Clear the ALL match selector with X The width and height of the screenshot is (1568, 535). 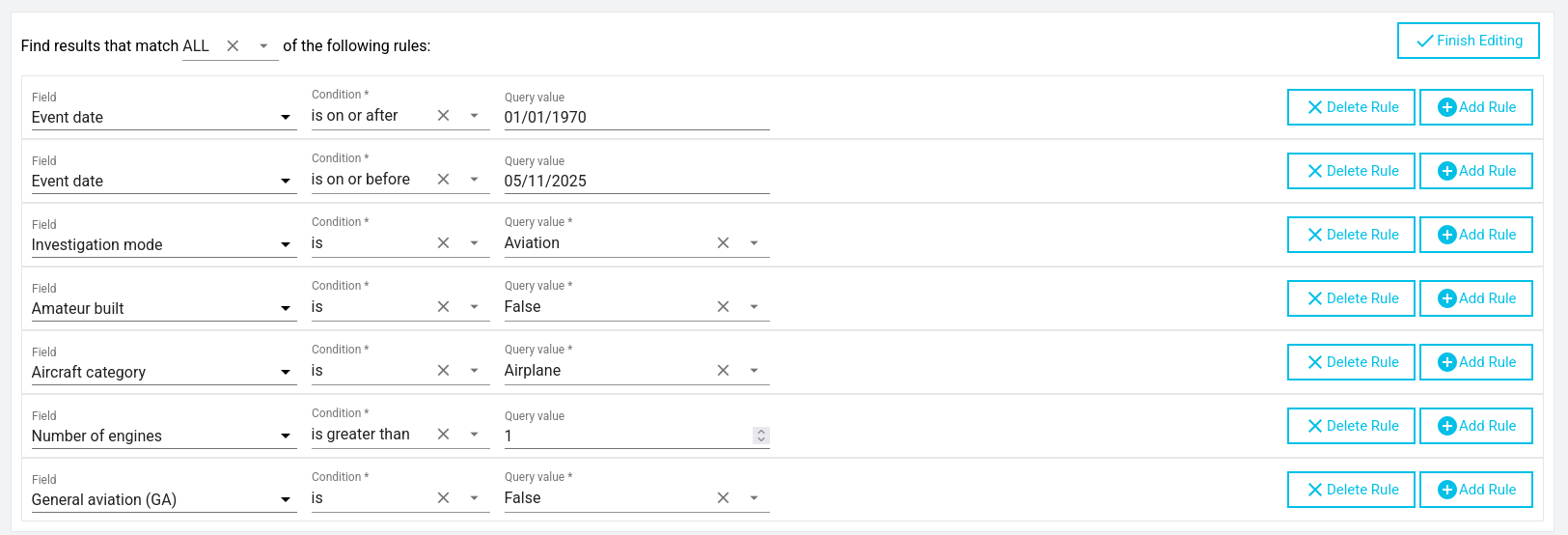pos(233,45)
